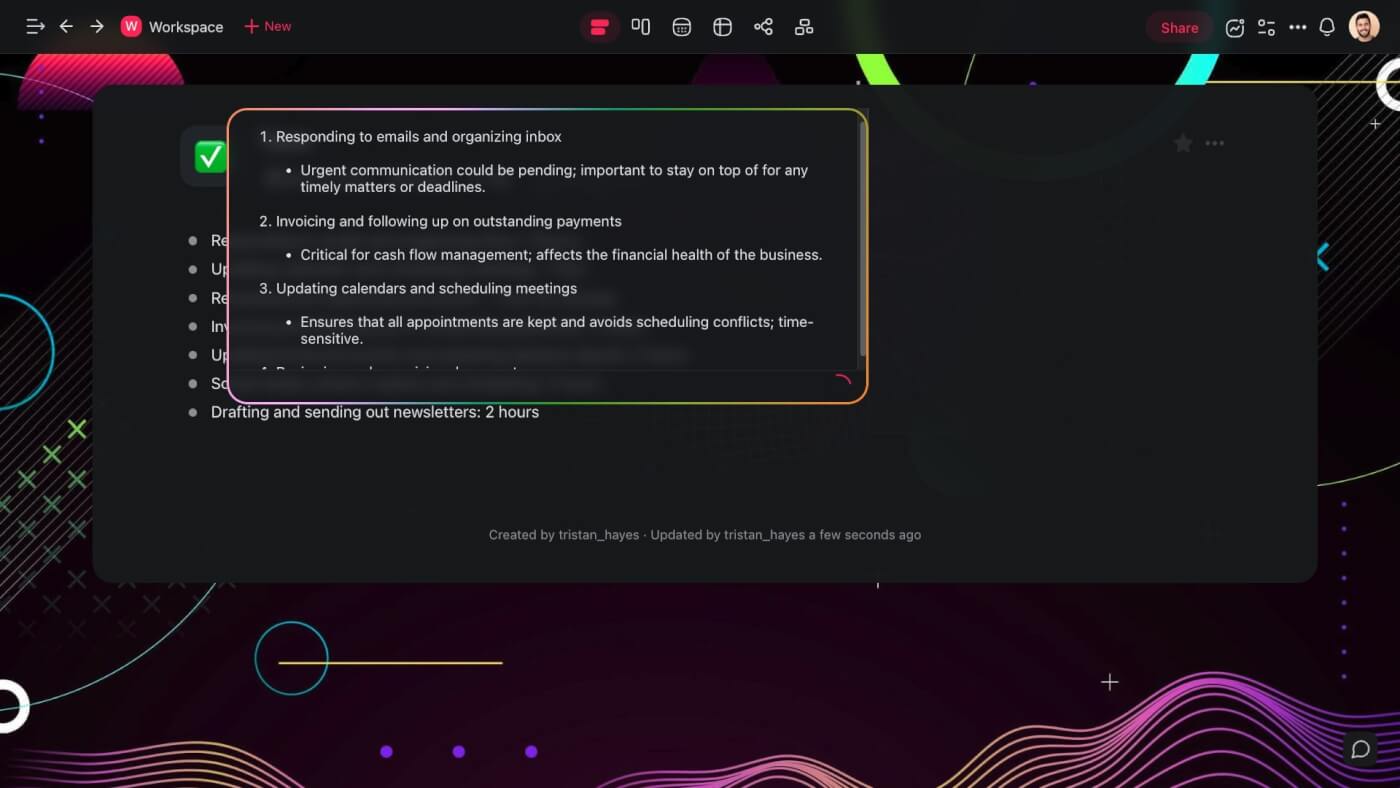
Task: Open the properties panel with the sliders icon
Action: pos(1266,27)
